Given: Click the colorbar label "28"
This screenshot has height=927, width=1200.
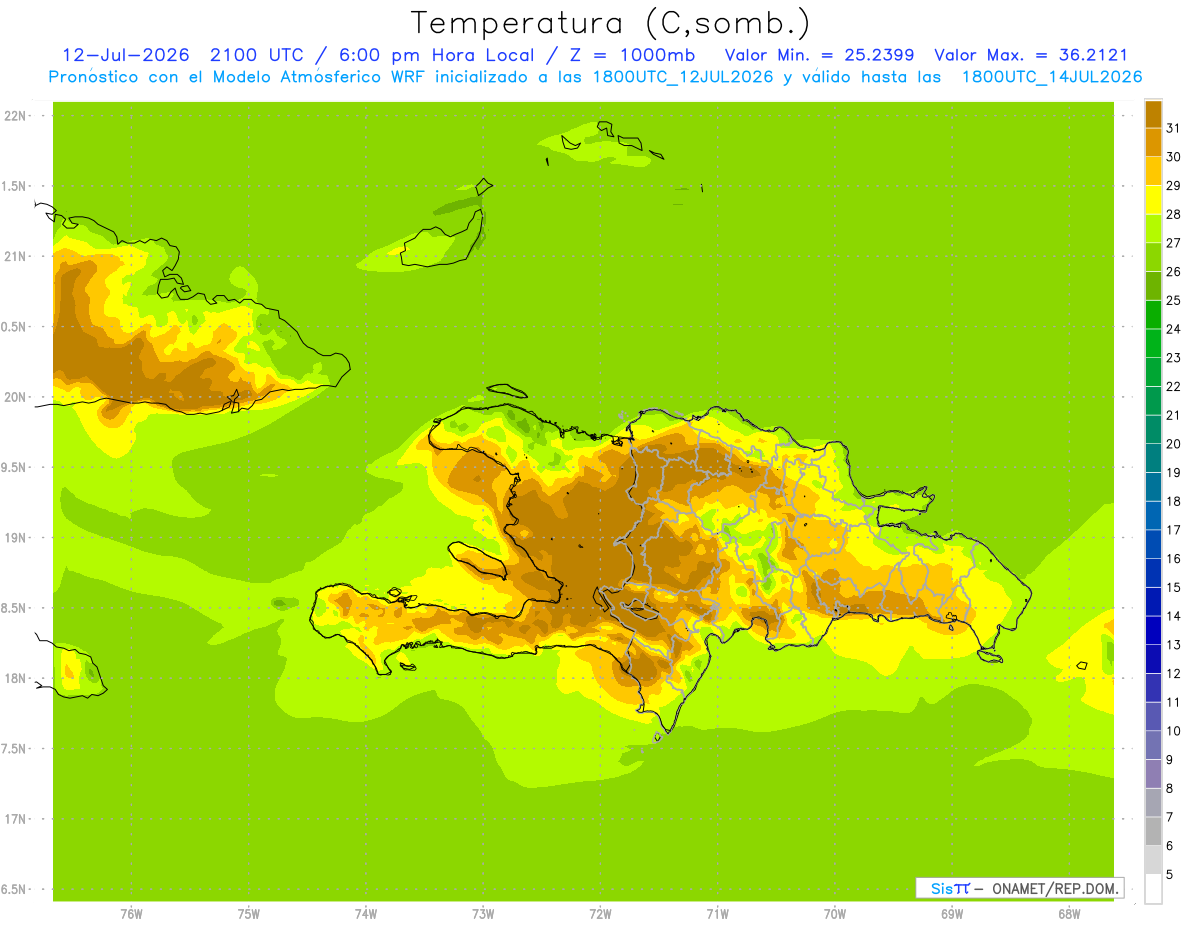Looking at the screenshot, I should coord(1173,214).
